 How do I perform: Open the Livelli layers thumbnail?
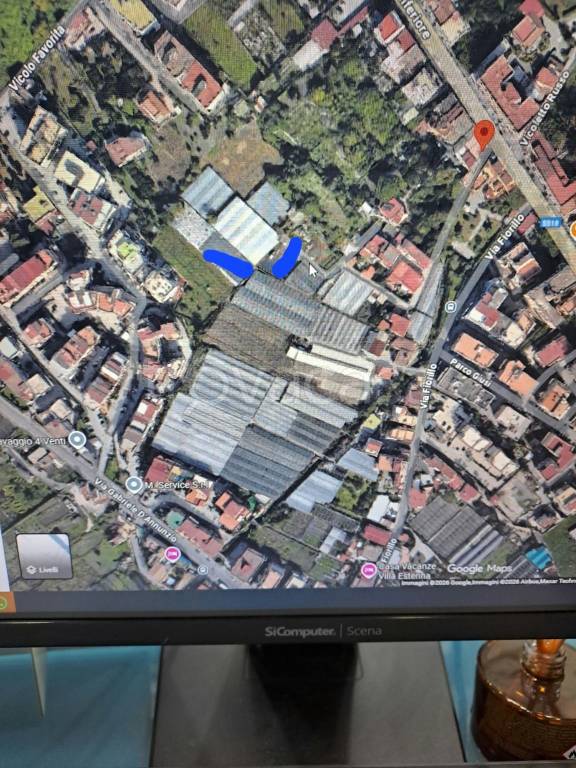point(44,556)
